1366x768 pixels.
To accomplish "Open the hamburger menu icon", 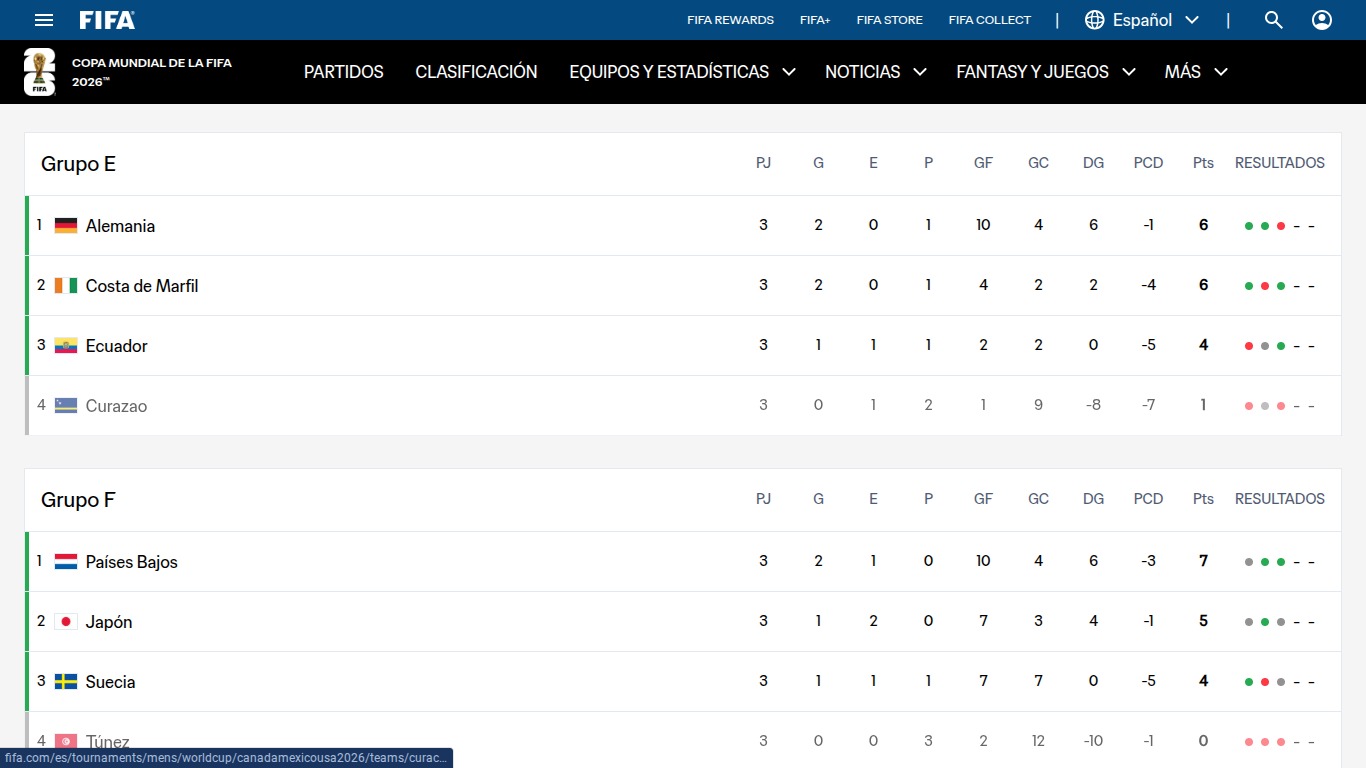I will point(44,20).
